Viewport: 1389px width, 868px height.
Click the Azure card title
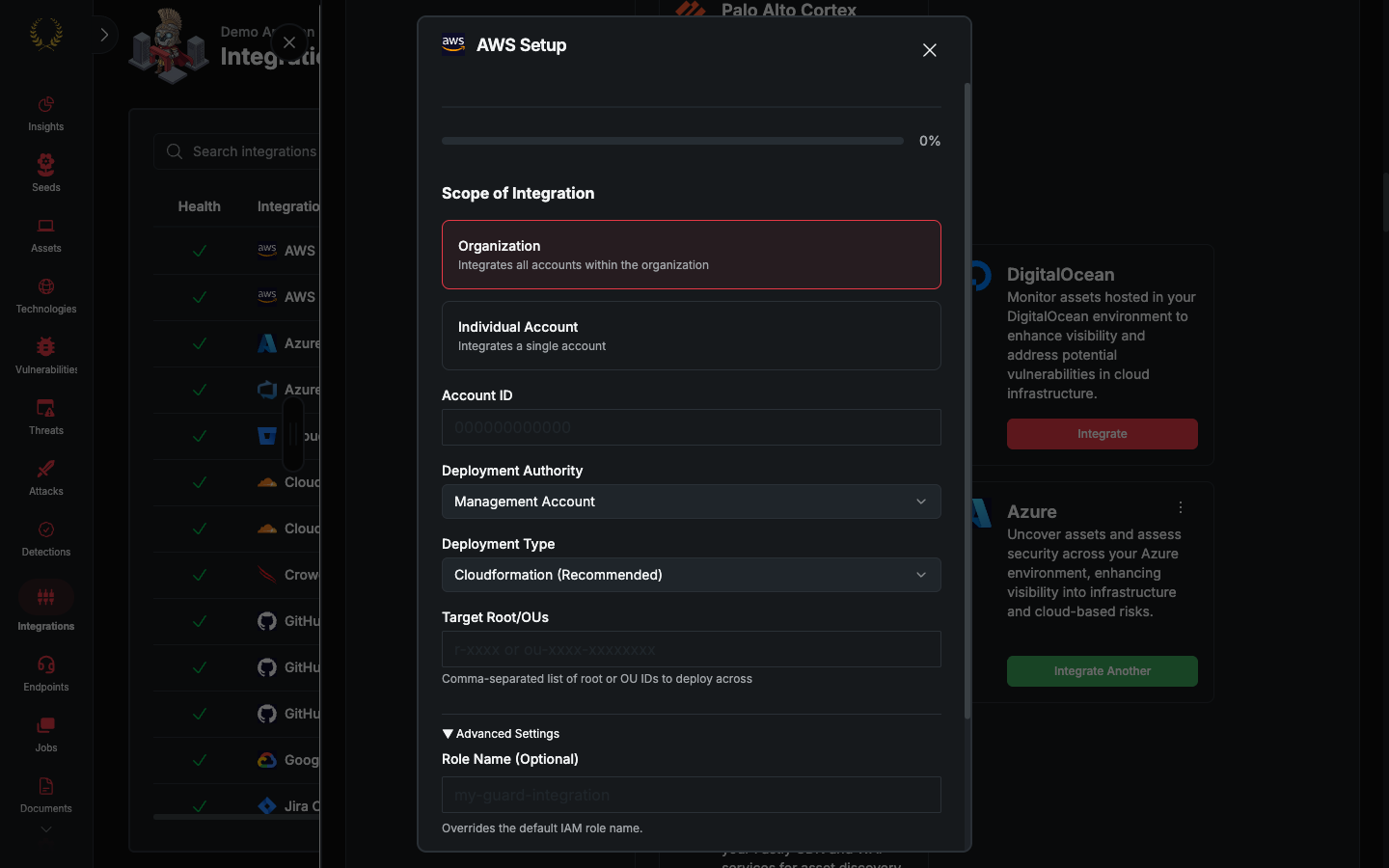tap(1031, 512)
